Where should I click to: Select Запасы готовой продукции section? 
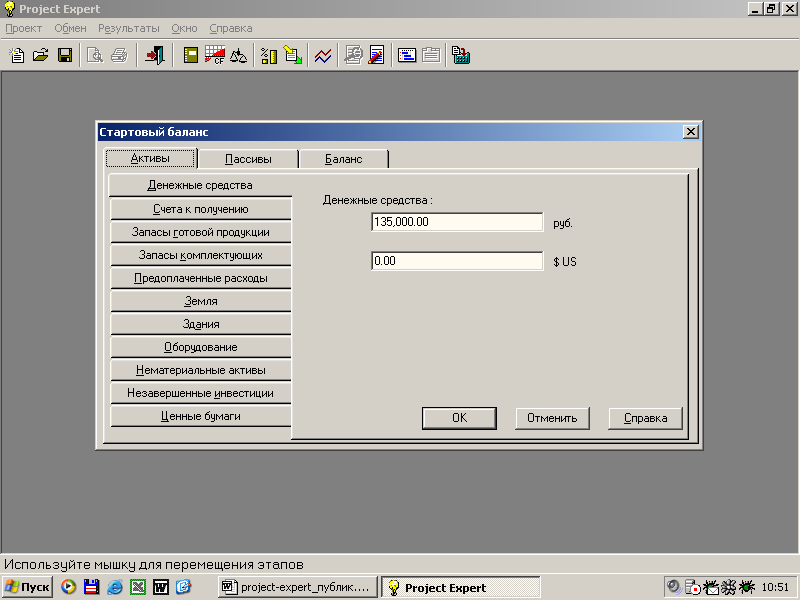pos(201,232)
